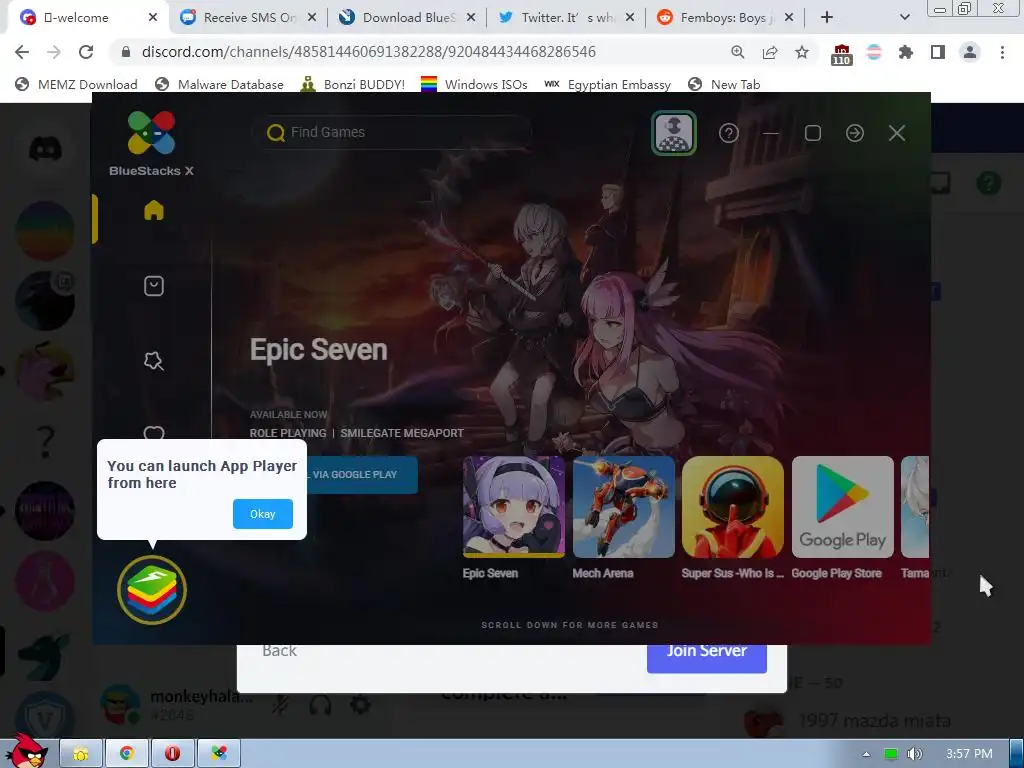Open Chrome from the taskbar
The image size is (1024, 768).
[127, 754]
